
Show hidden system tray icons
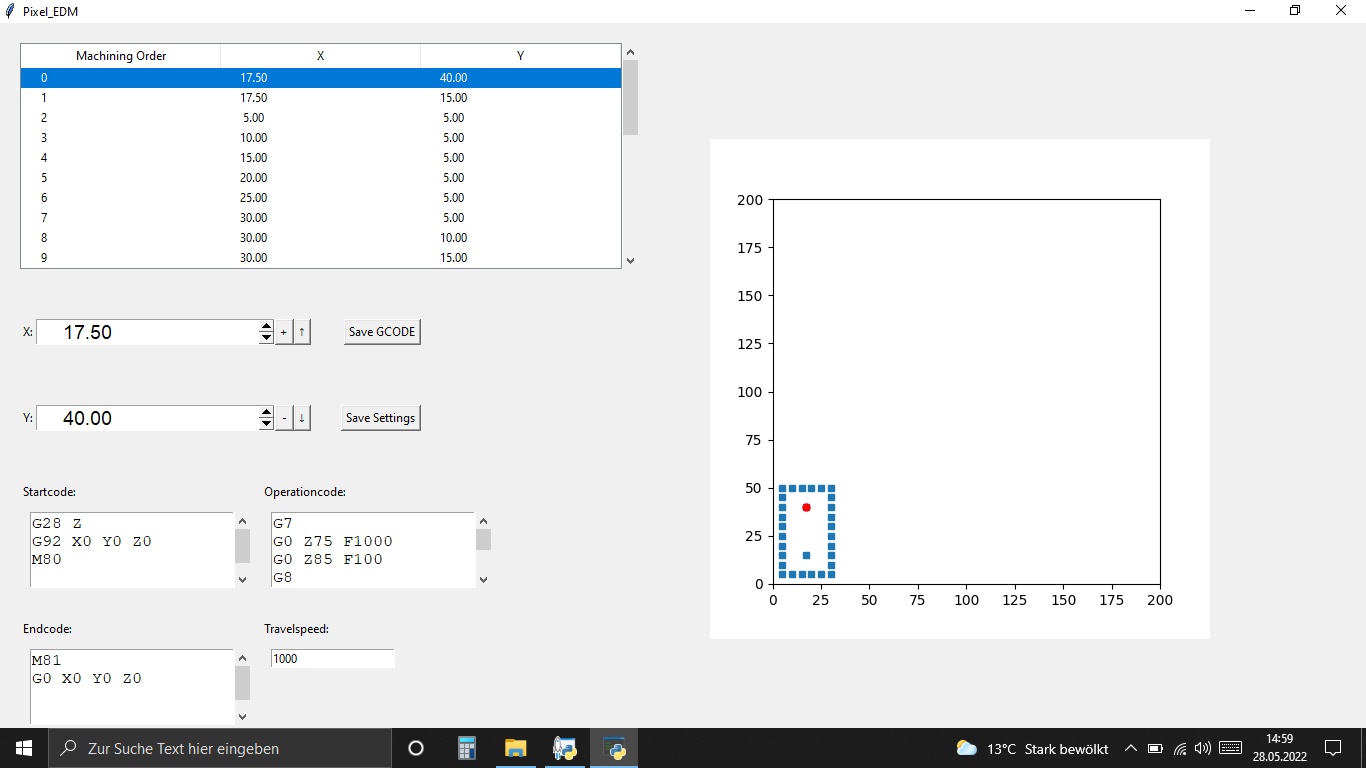click(x=1131, y=748)
